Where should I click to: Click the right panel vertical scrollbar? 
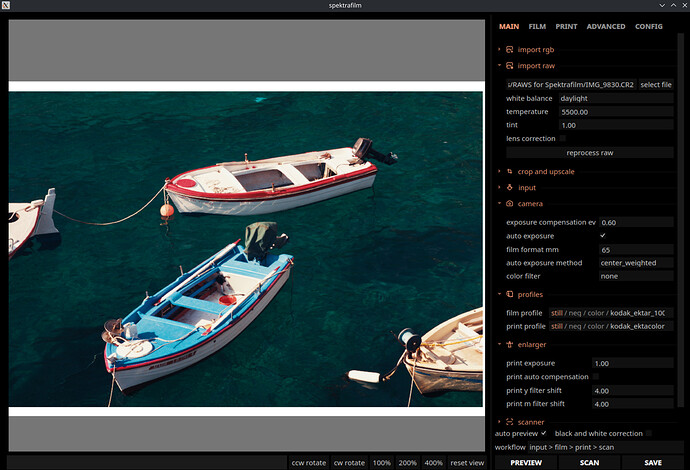point(681,220)
